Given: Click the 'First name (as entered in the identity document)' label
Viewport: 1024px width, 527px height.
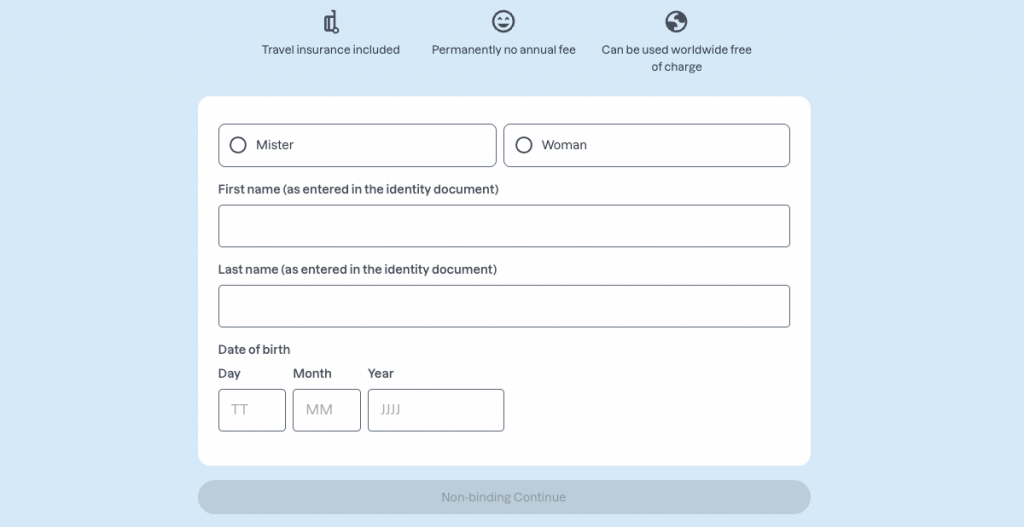Looking at the screenshot, I should click(x=358, y=189).
